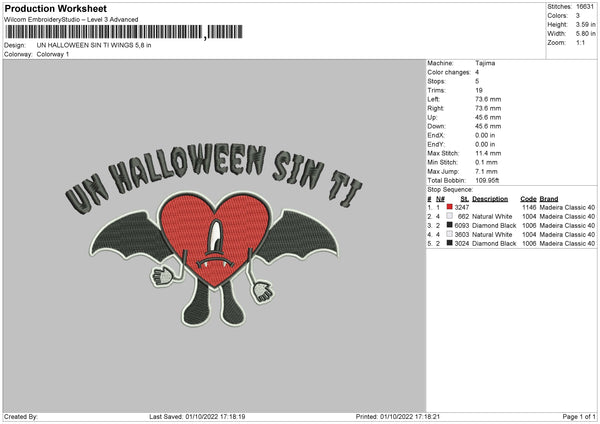Click the 3024 Diamond Black swatch

pyautogui.click(x=452, y=242)
